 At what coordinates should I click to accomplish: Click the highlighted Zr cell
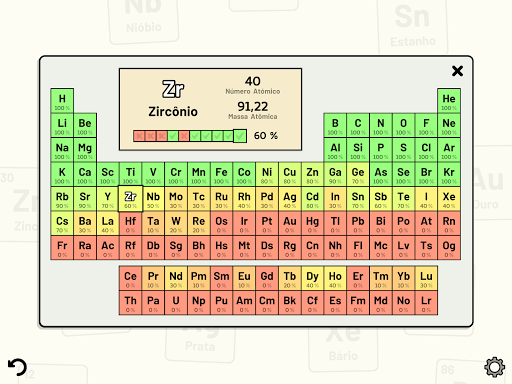(130, 199)
